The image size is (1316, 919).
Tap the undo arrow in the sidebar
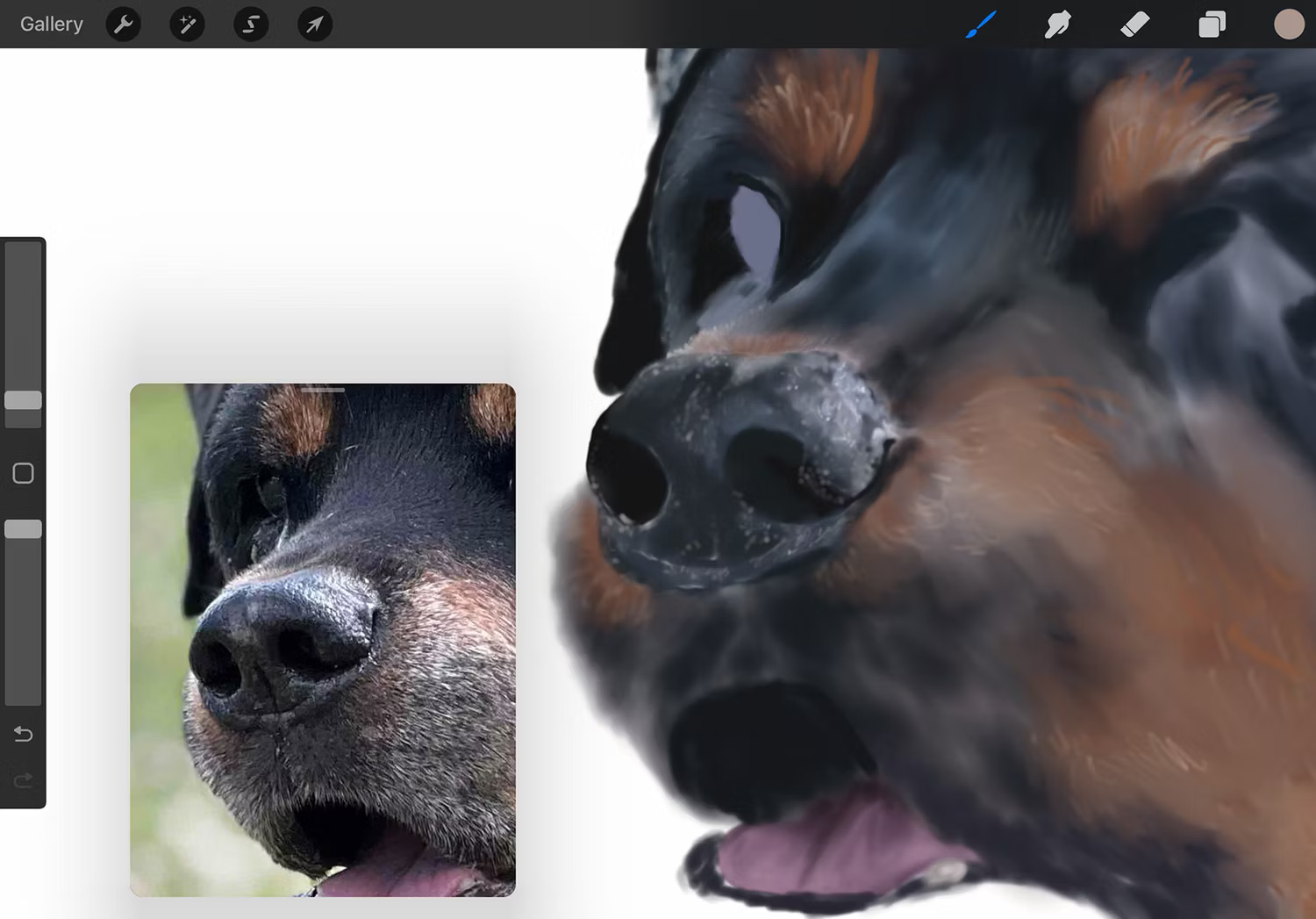[x=23, y=734]
